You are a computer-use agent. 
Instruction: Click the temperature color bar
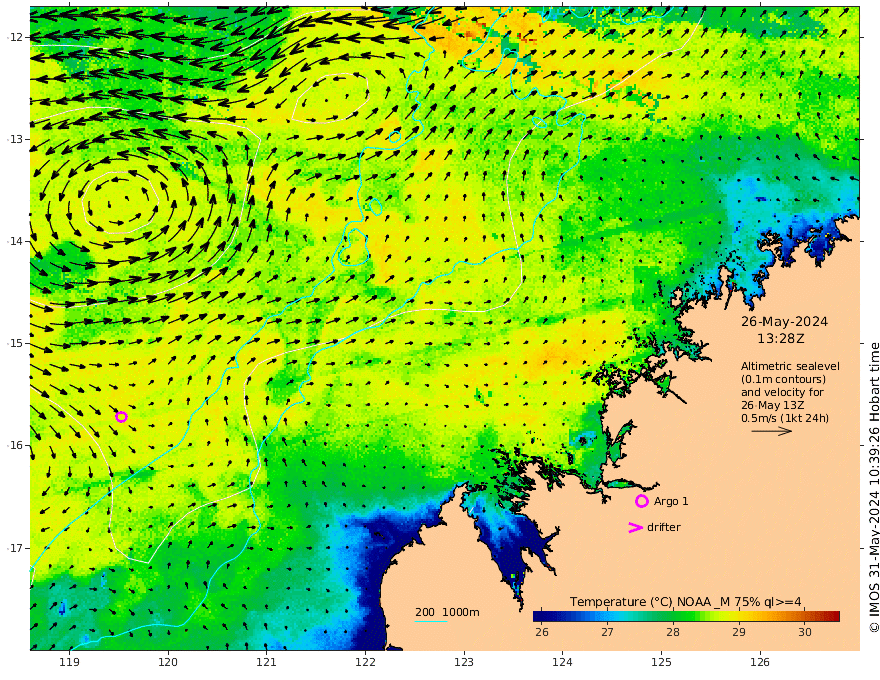click(686, 616)
